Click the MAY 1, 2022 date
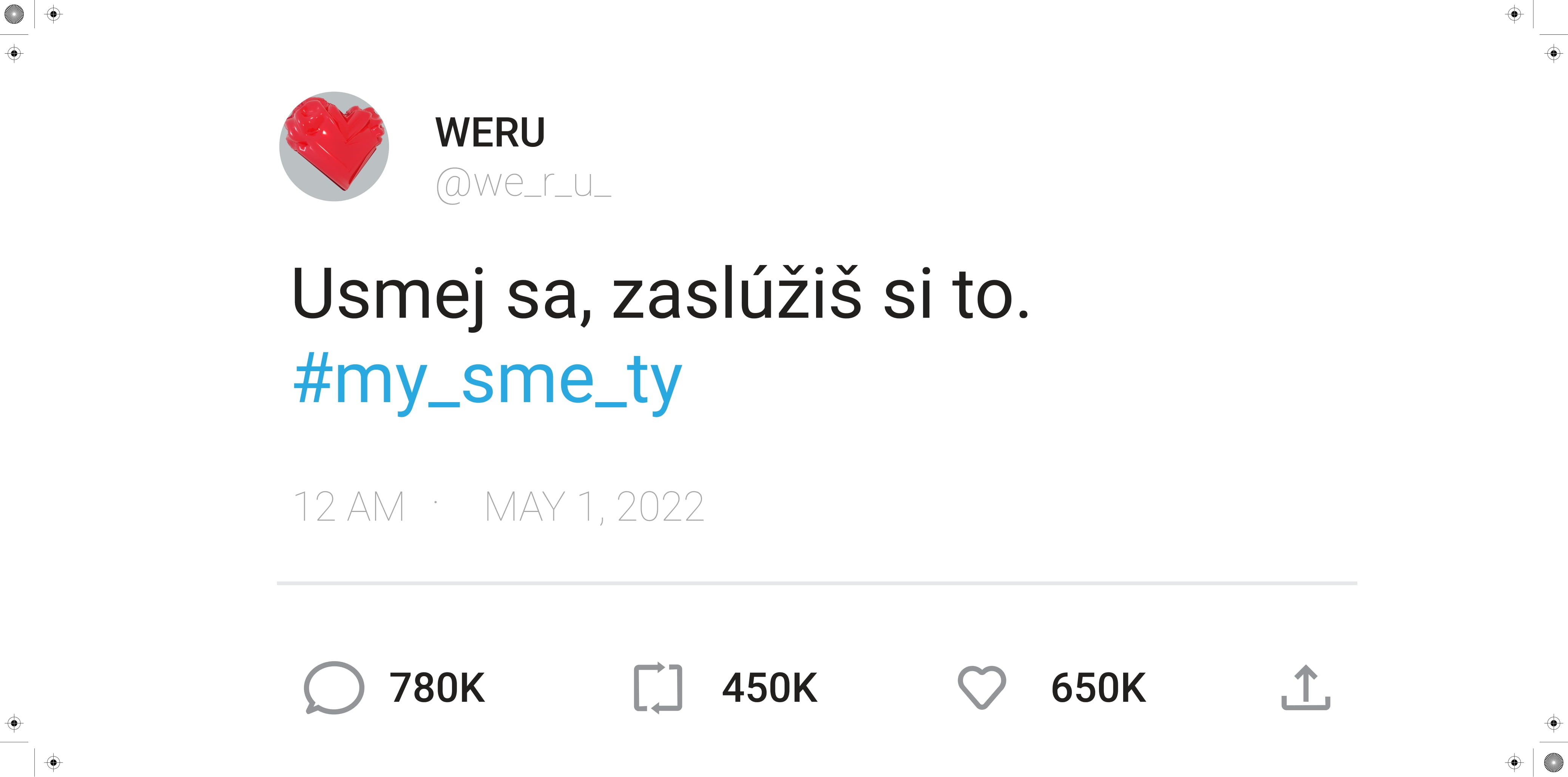 tap(594, 507)
